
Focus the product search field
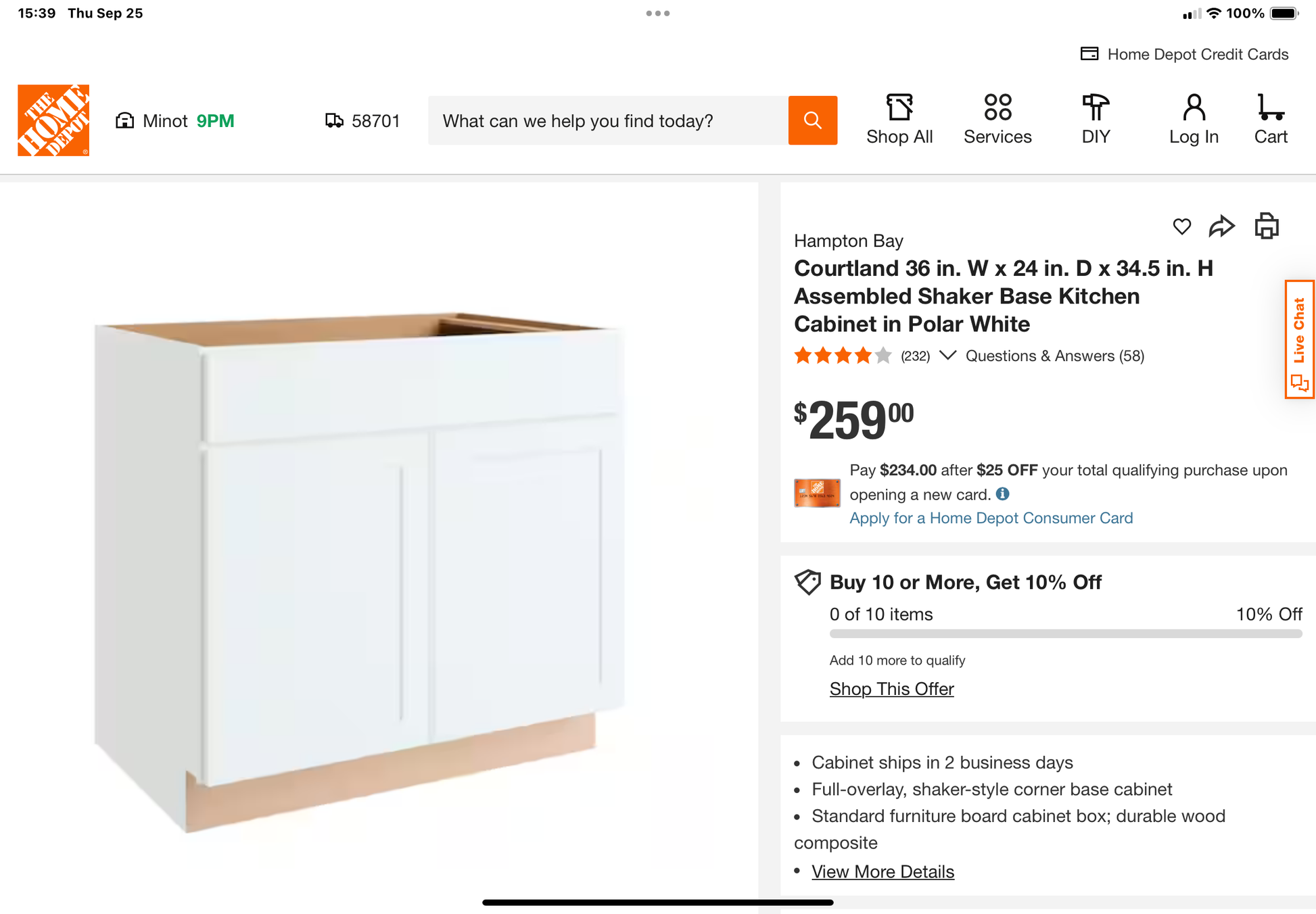[x=608, y=120]
